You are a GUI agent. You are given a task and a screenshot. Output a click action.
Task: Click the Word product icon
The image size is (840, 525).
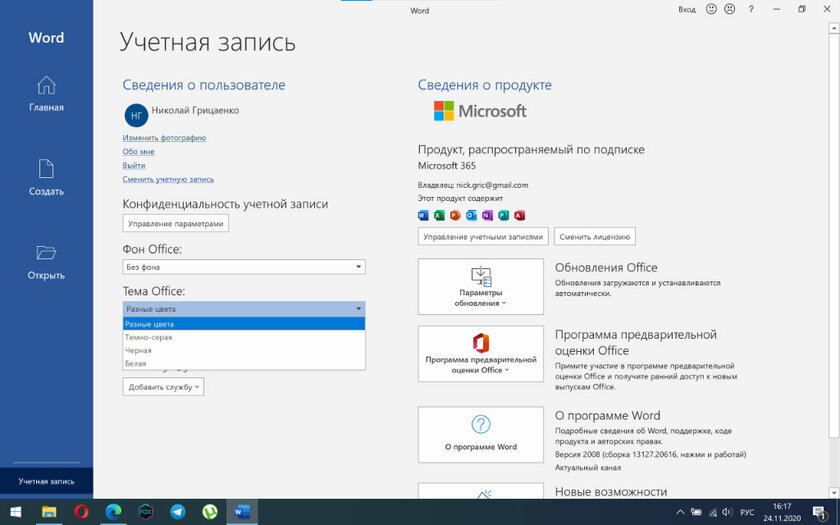click(423, 215)
